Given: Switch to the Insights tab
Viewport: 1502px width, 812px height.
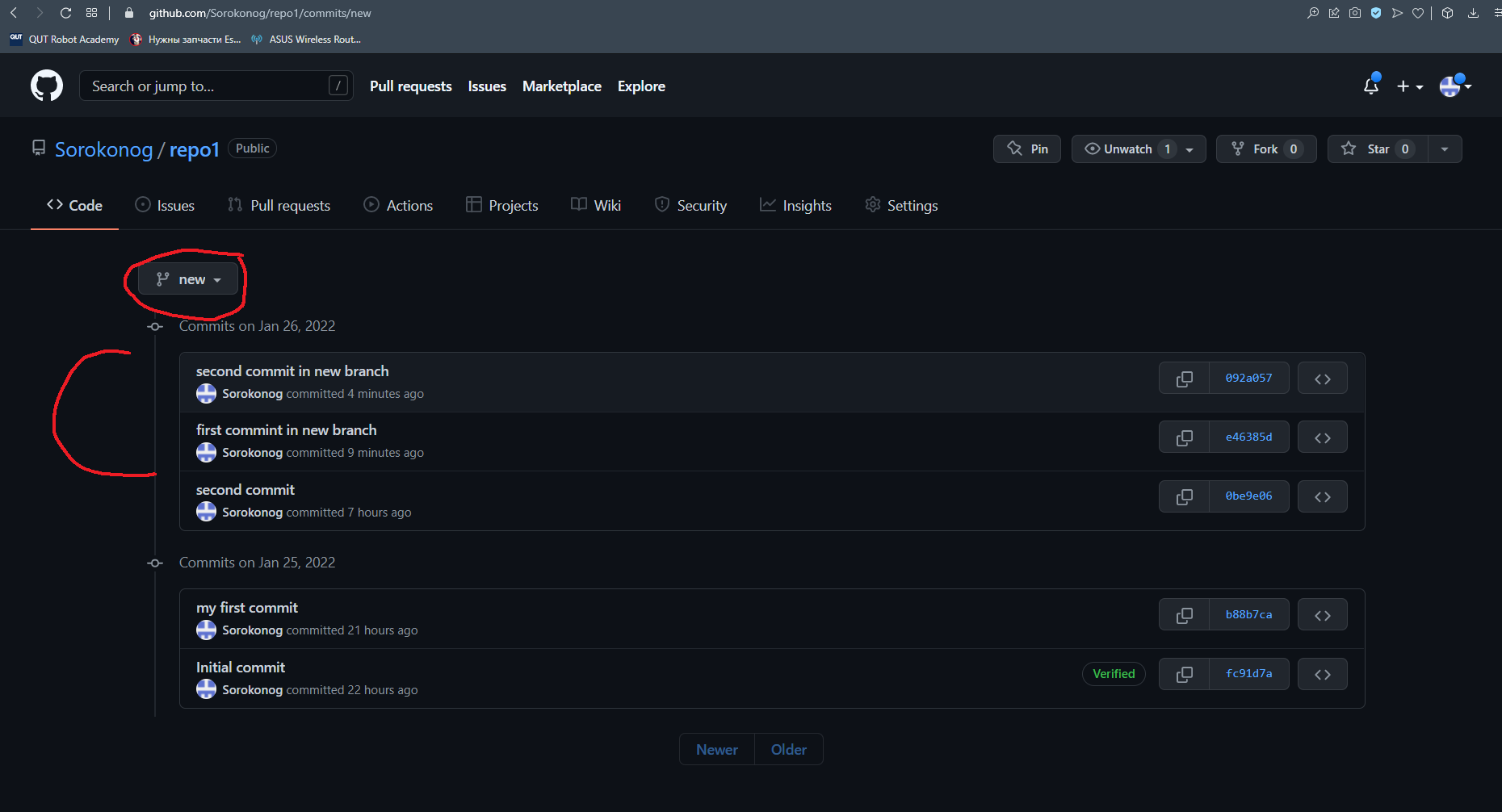Looking at the screenshot, I should click(795, 206).
